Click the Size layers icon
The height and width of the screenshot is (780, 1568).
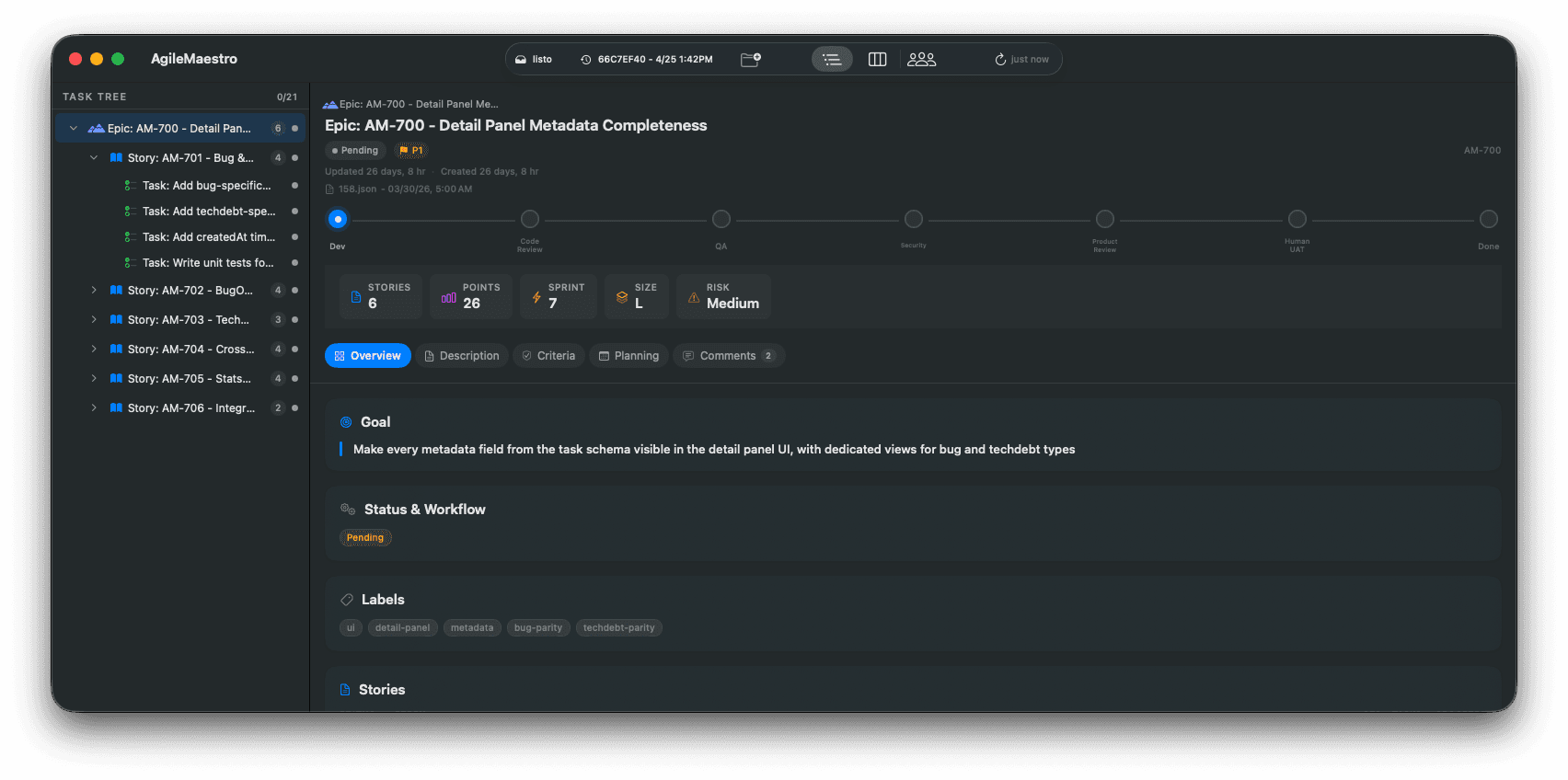pos(622,297)
